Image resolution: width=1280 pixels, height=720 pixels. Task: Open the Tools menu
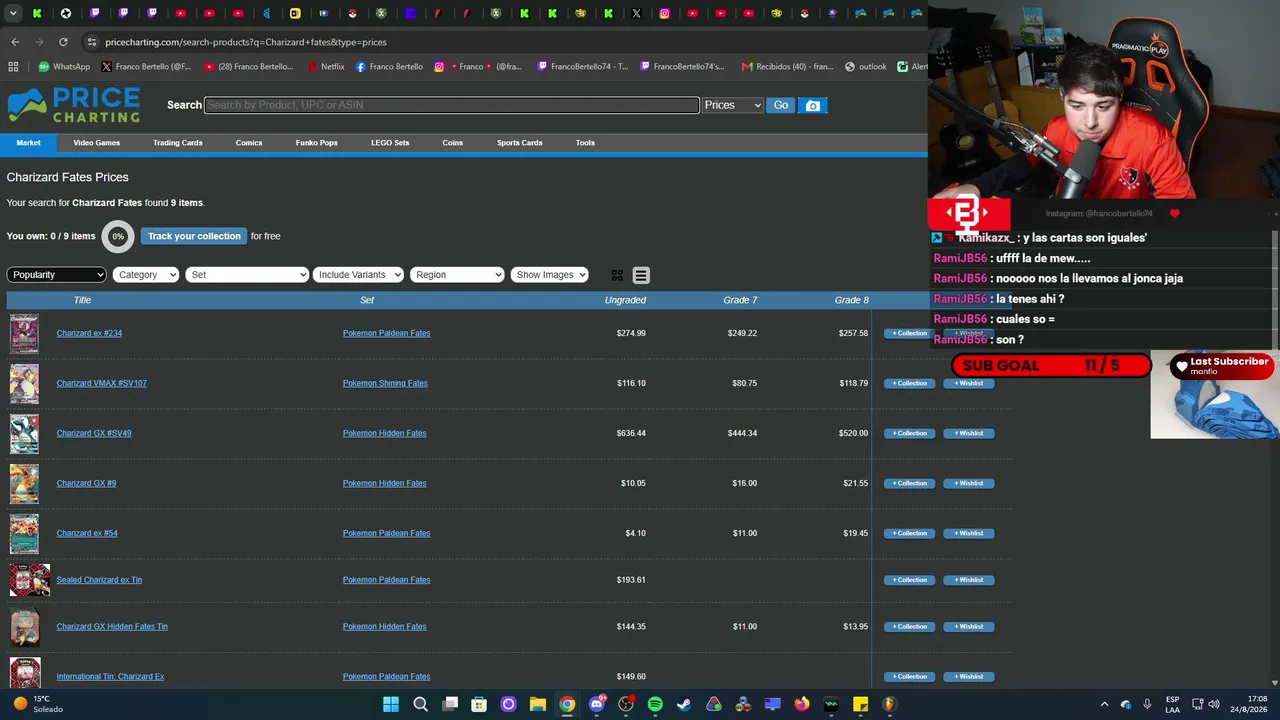(x=585, y=143)
